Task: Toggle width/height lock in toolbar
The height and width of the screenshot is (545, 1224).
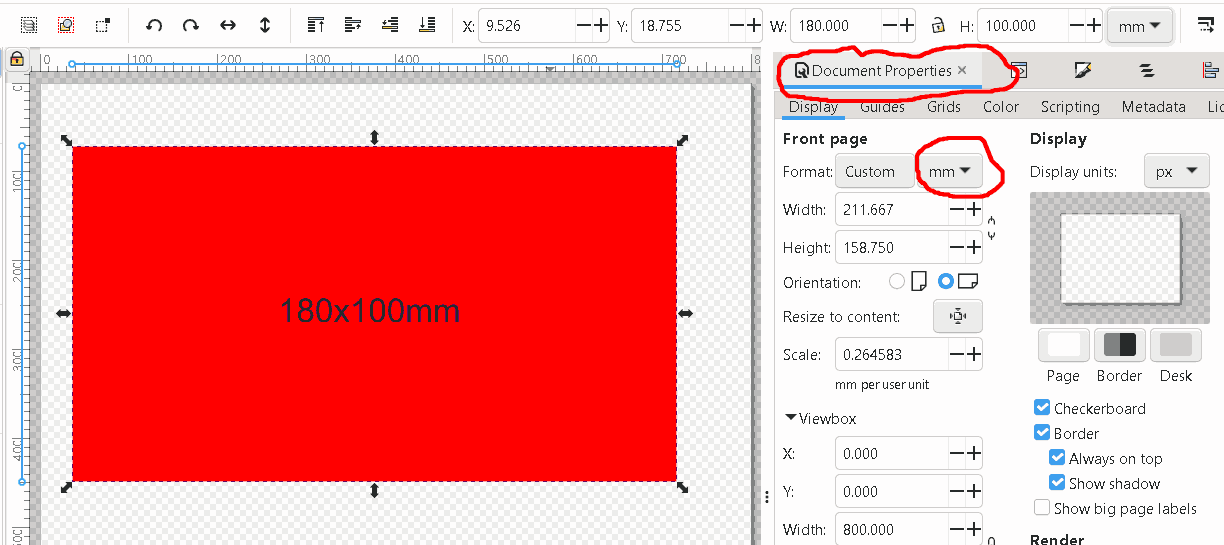Action: [x=937, y=26]
